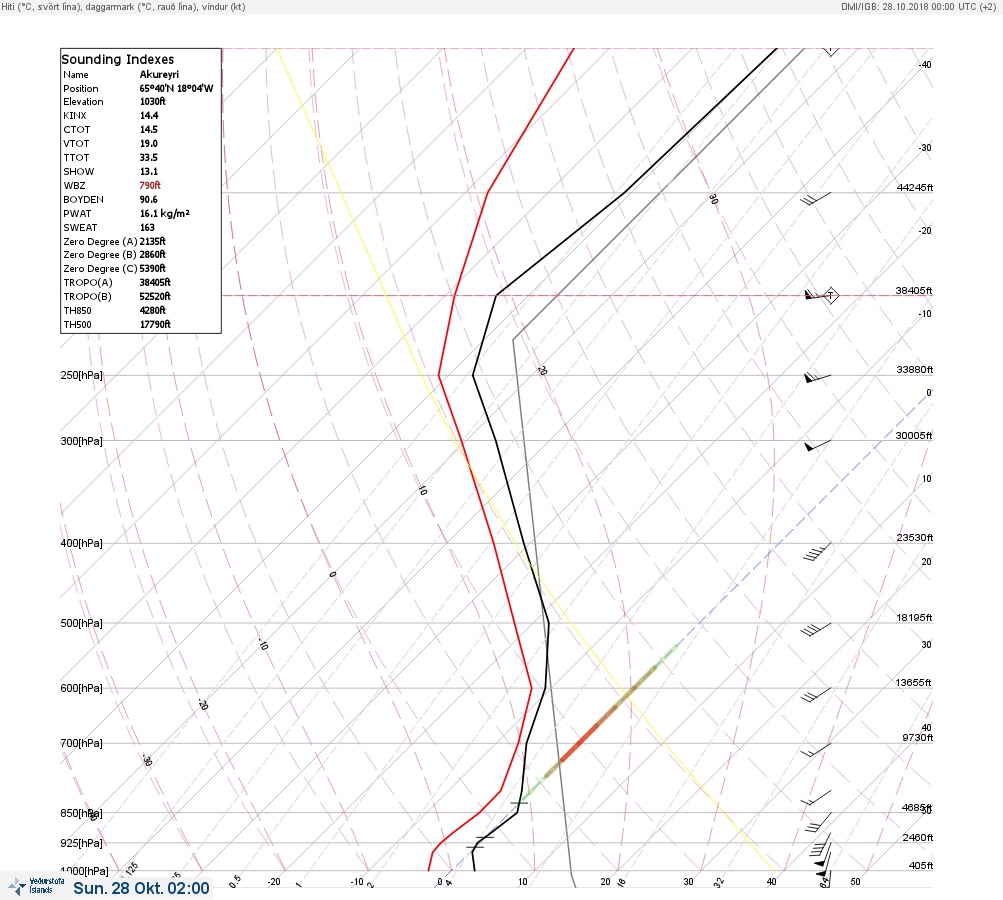Screen dimensions: 1003x900
Task: Click the '30005ft' altitude label
Action: pos(914,436)
